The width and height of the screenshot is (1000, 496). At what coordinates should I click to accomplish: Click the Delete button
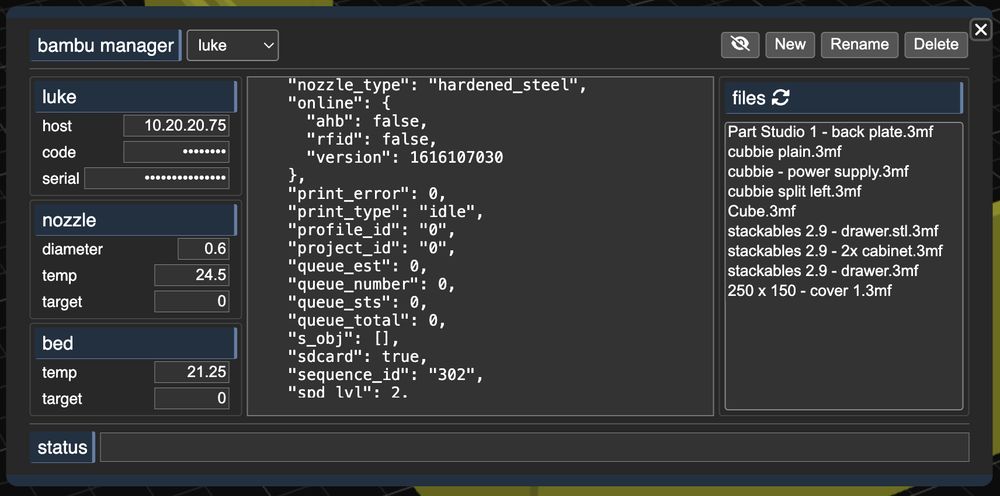tap(936, 45)
